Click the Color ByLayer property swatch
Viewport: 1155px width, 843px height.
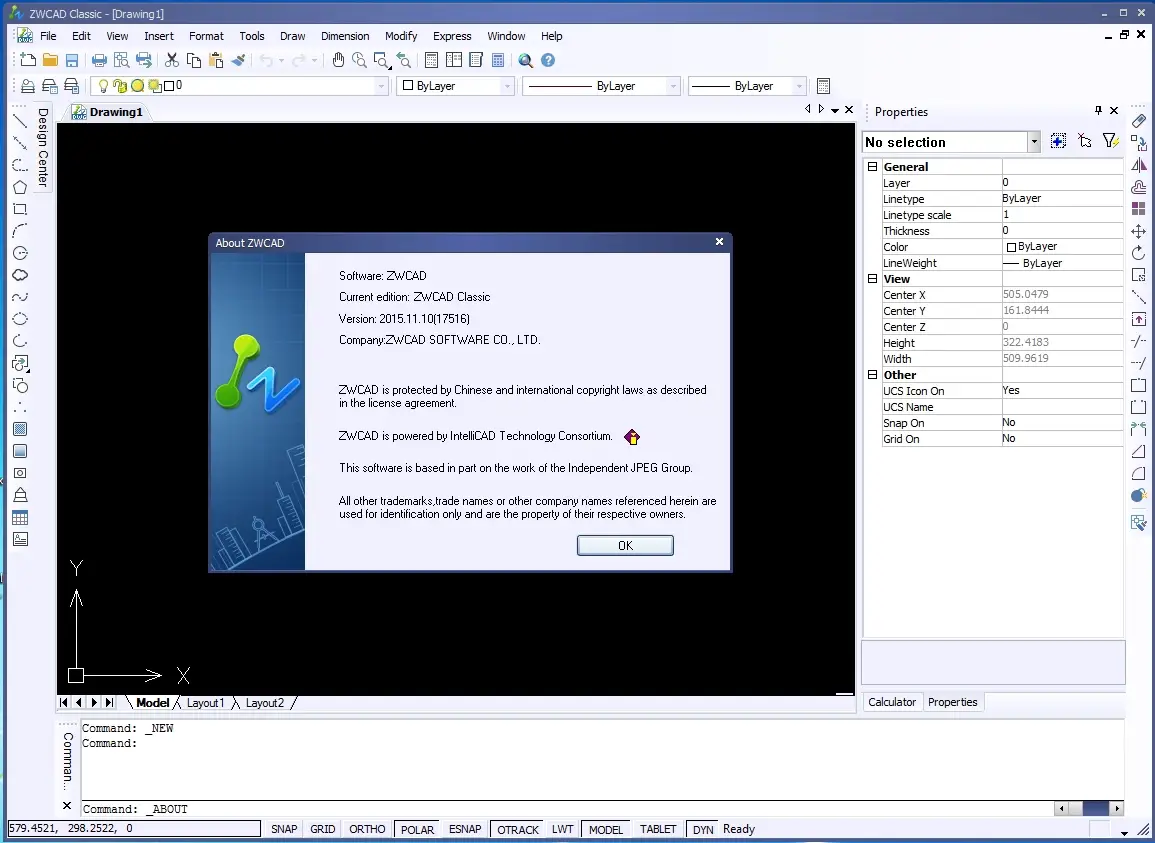(1011, 247)
